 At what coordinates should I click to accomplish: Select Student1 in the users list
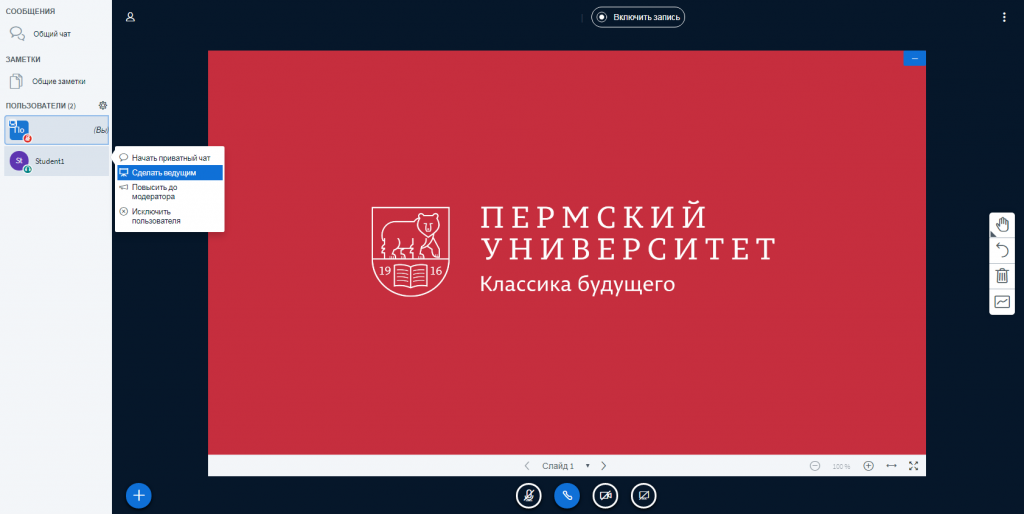tap(56, 161)
